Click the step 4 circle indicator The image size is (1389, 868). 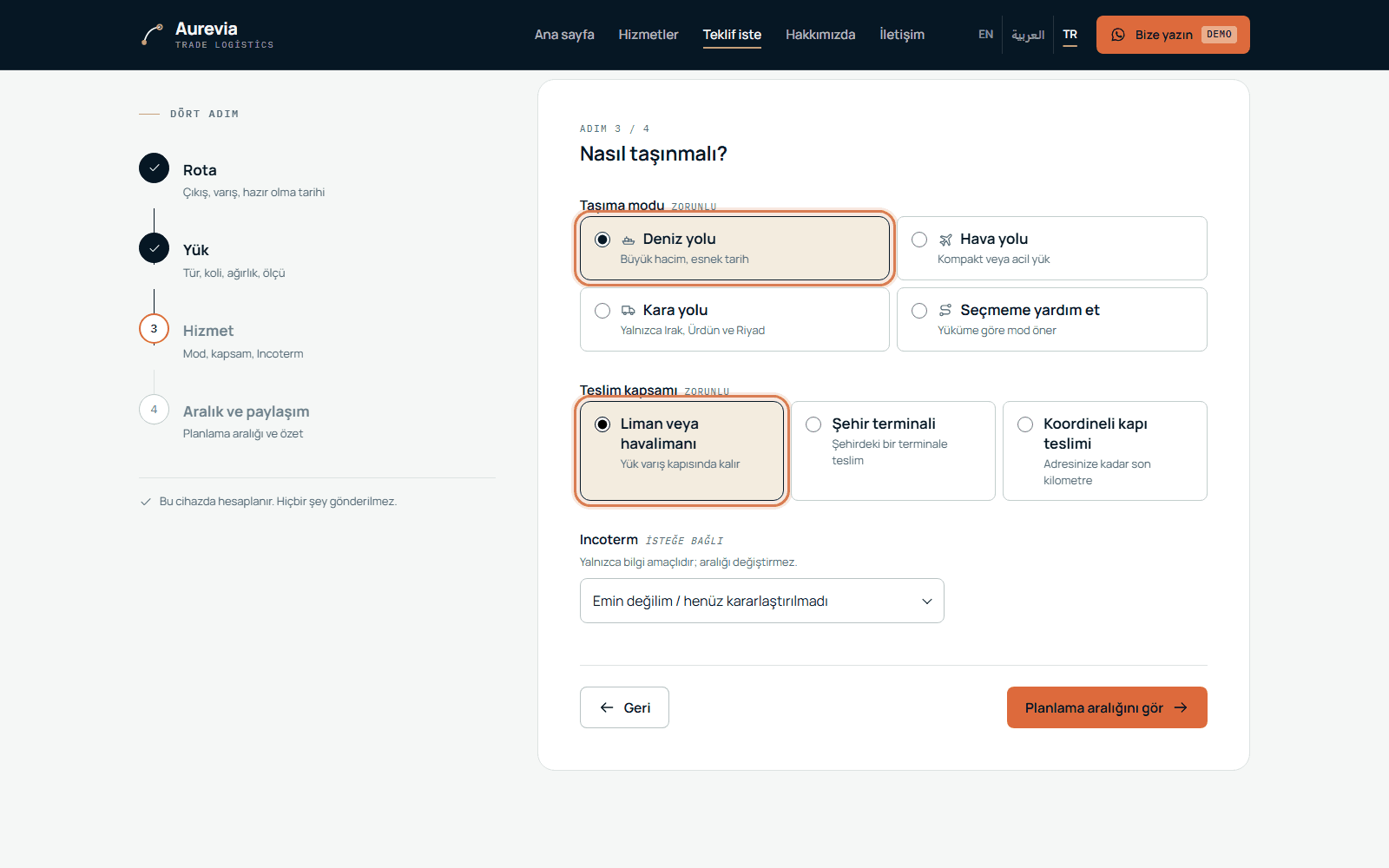(155, 410)
